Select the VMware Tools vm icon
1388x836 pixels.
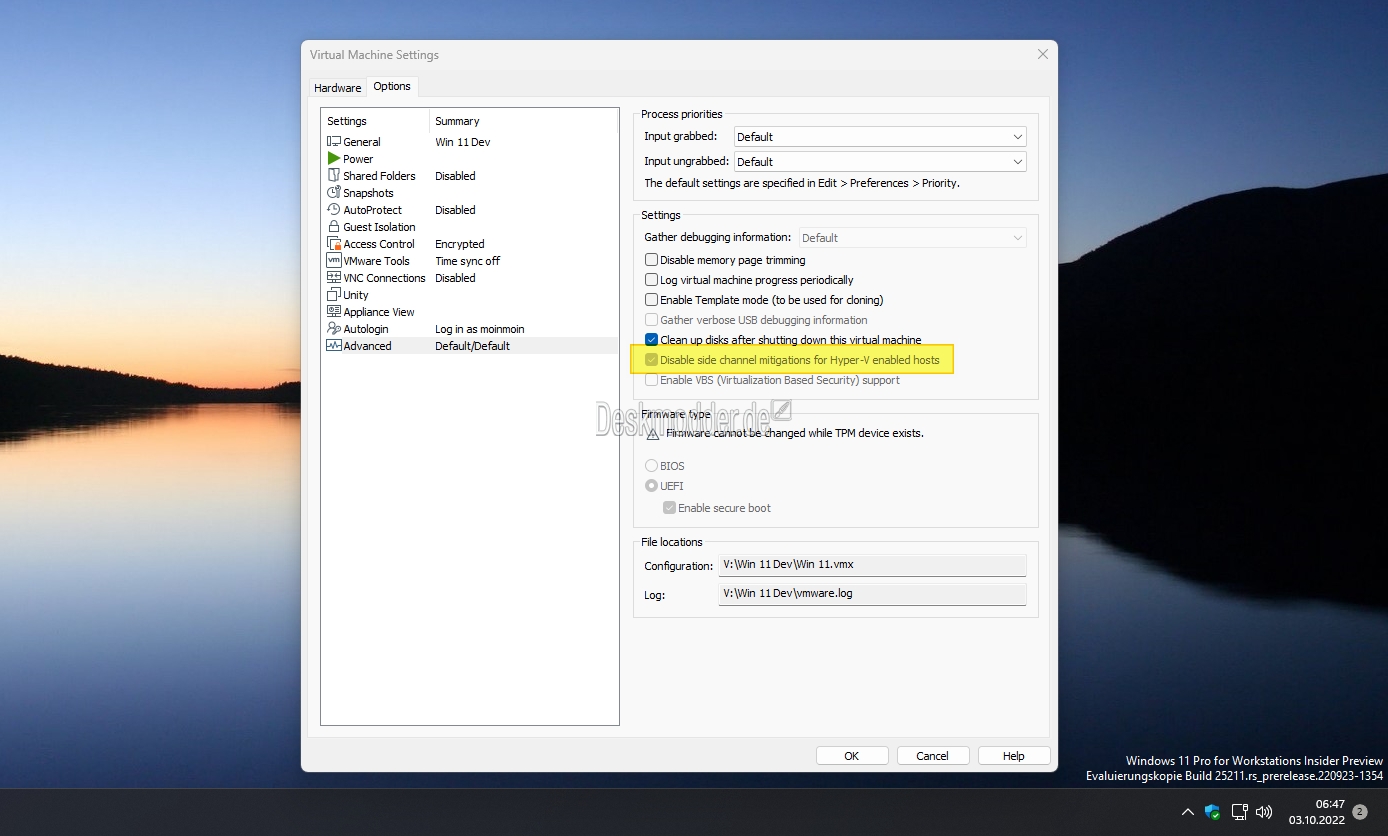click(x=334, y=261)
